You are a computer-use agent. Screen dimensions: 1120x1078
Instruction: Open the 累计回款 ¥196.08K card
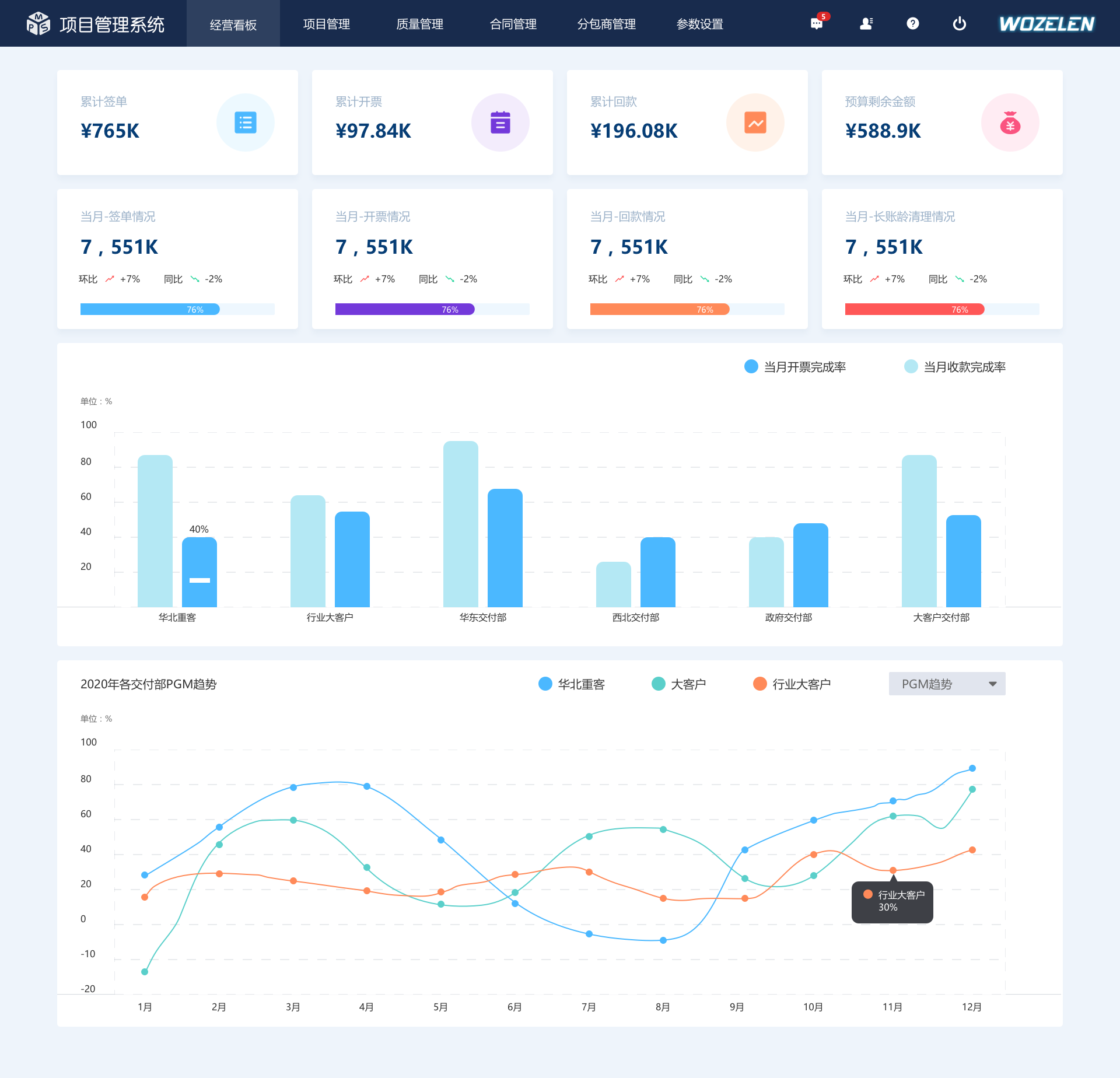687,123
